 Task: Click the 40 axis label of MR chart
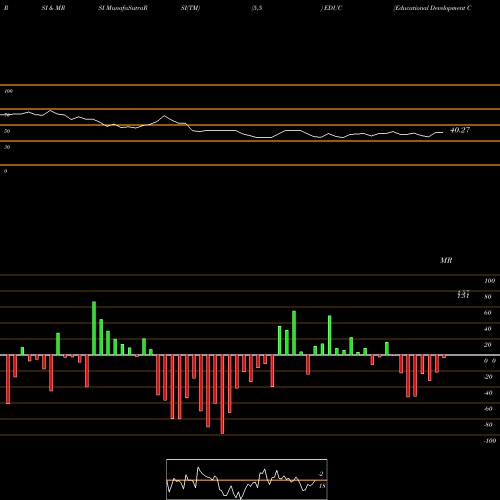pos(488,329)
